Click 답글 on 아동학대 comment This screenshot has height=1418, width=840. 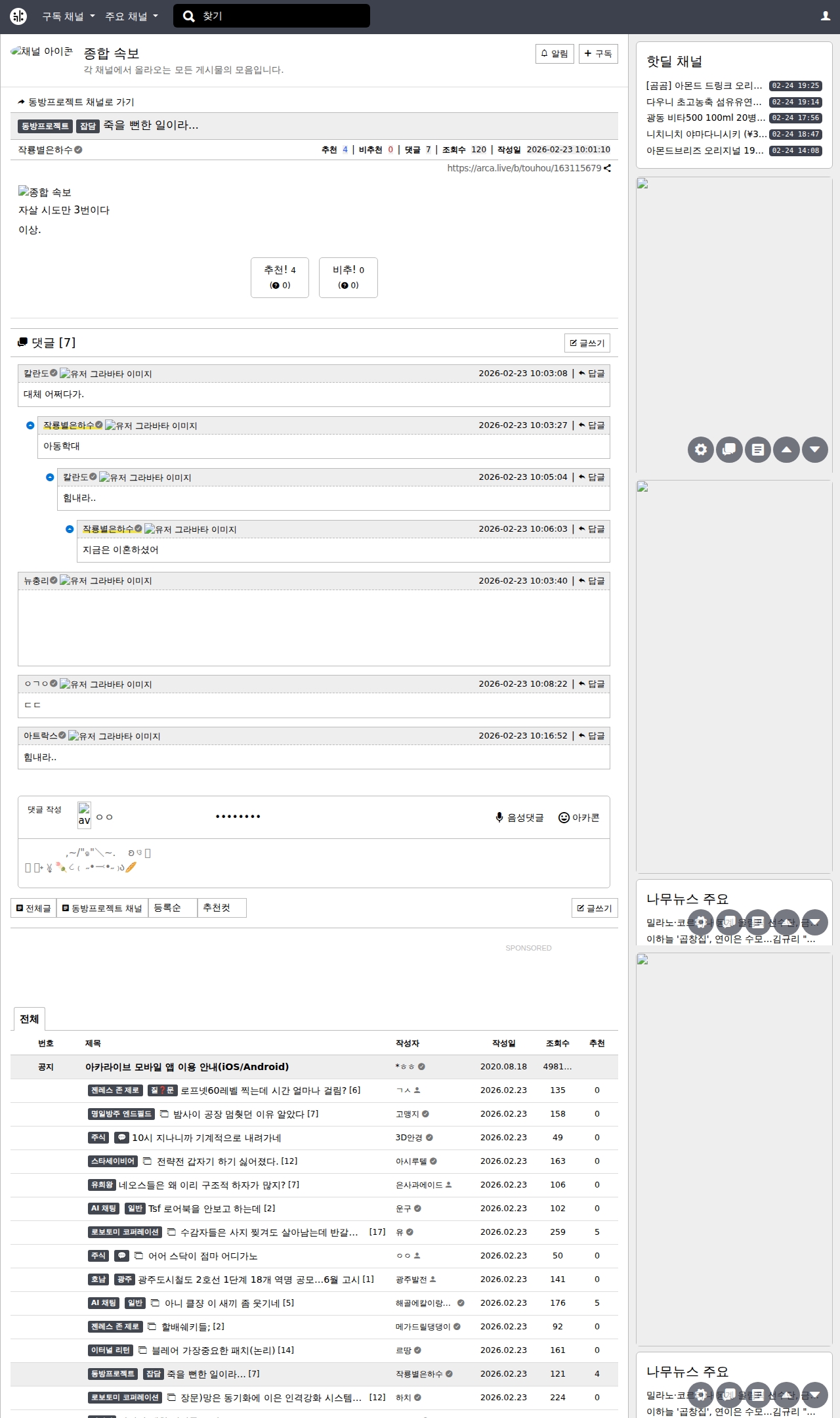(x=592, y=425)
